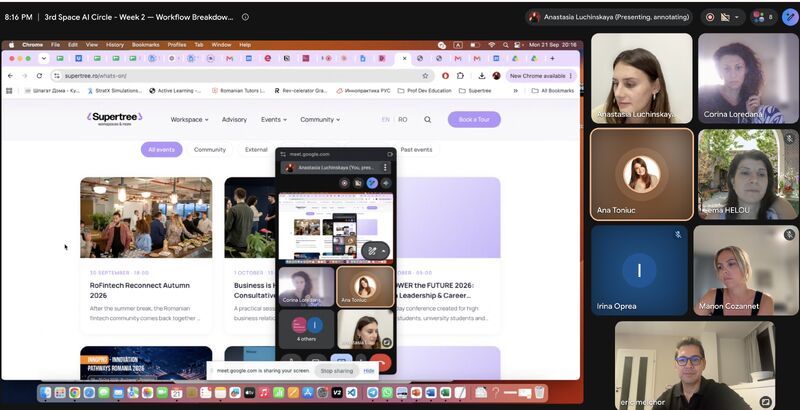Expand the captions-off dropdown arrow in Meet top bar

point(736,17)
